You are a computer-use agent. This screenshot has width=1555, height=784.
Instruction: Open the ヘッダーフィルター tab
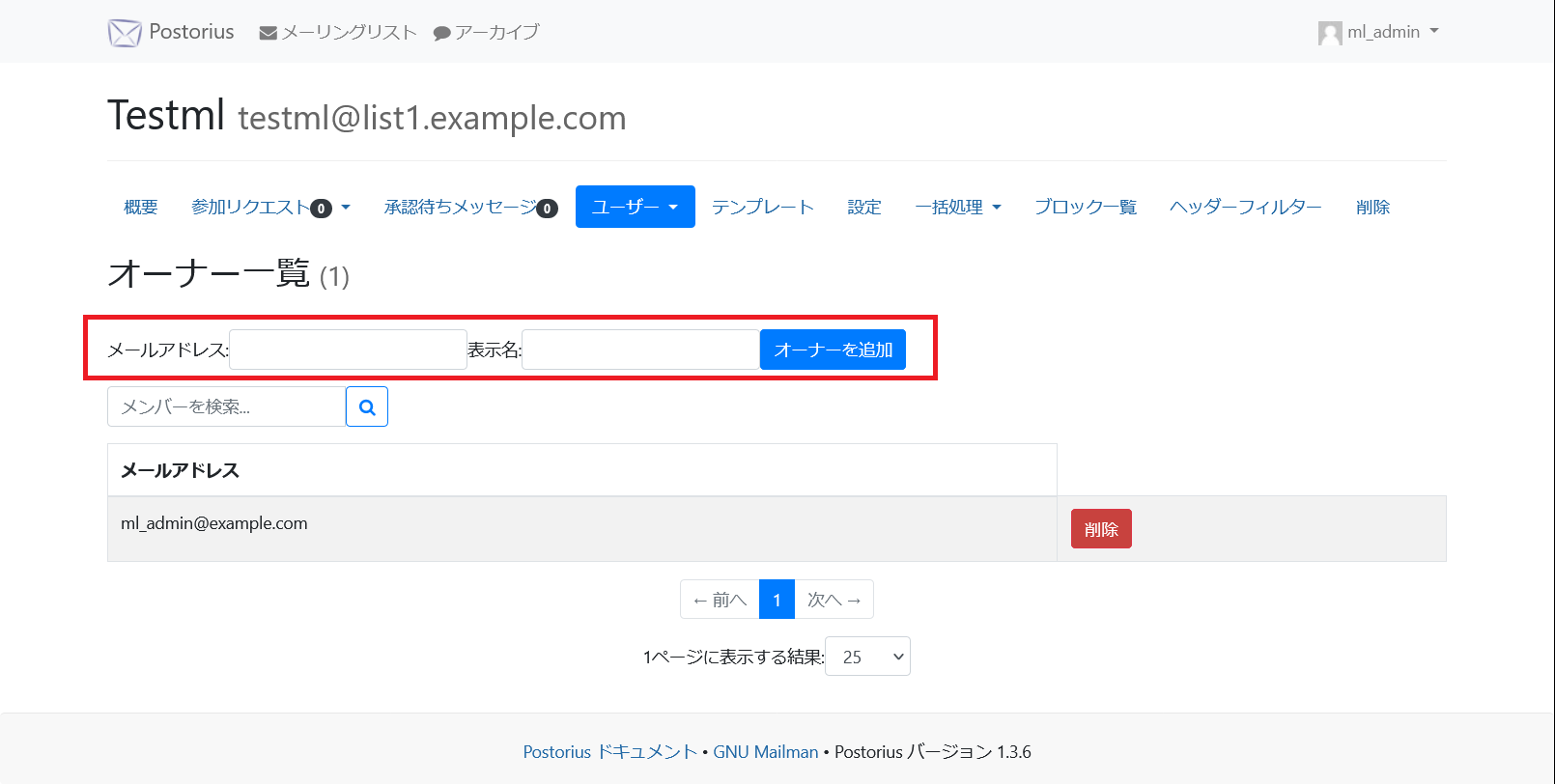pos(1246,207)
